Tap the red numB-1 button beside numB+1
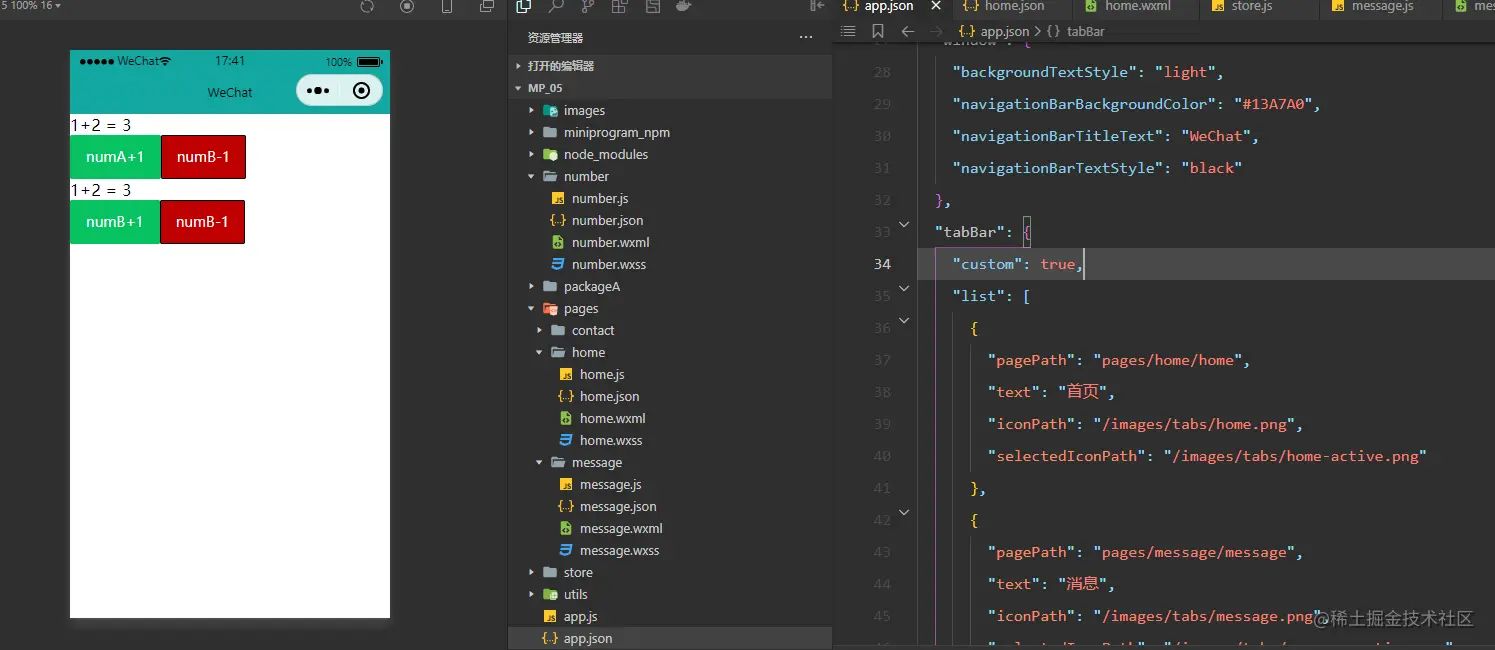Viewport: 1495px width, 650px height. [203, 222]
